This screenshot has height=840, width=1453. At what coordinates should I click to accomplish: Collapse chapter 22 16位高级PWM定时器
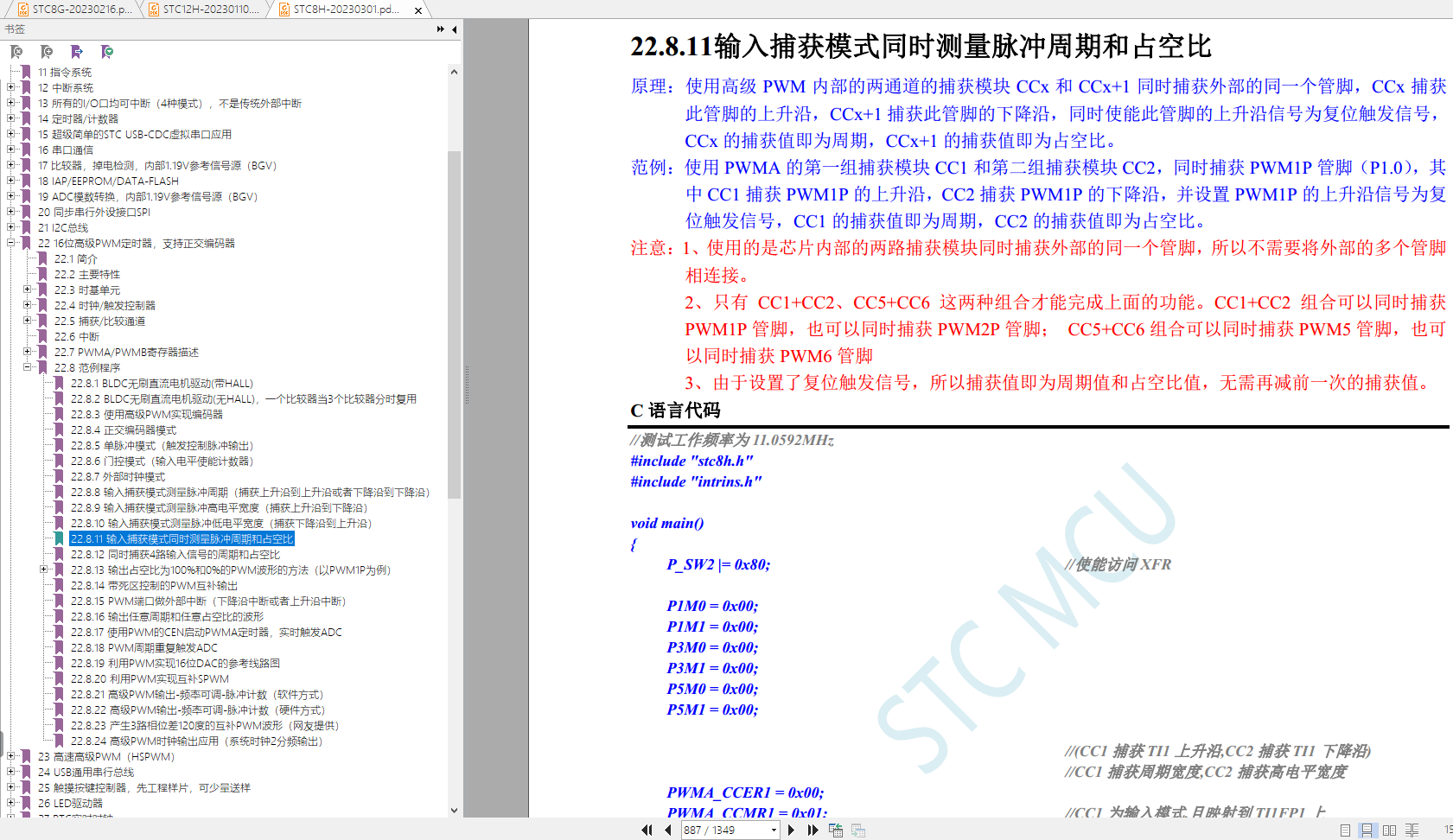pyautogui.click(x=10, y=243)
